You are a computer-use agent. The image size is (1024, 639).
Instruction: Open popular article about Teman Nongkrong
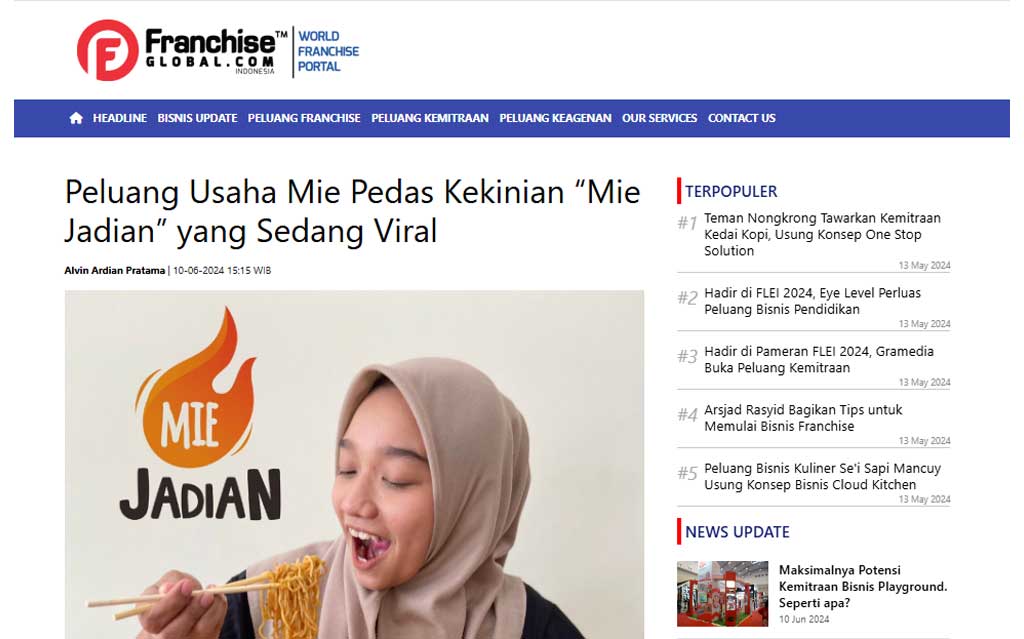point(822,235)
